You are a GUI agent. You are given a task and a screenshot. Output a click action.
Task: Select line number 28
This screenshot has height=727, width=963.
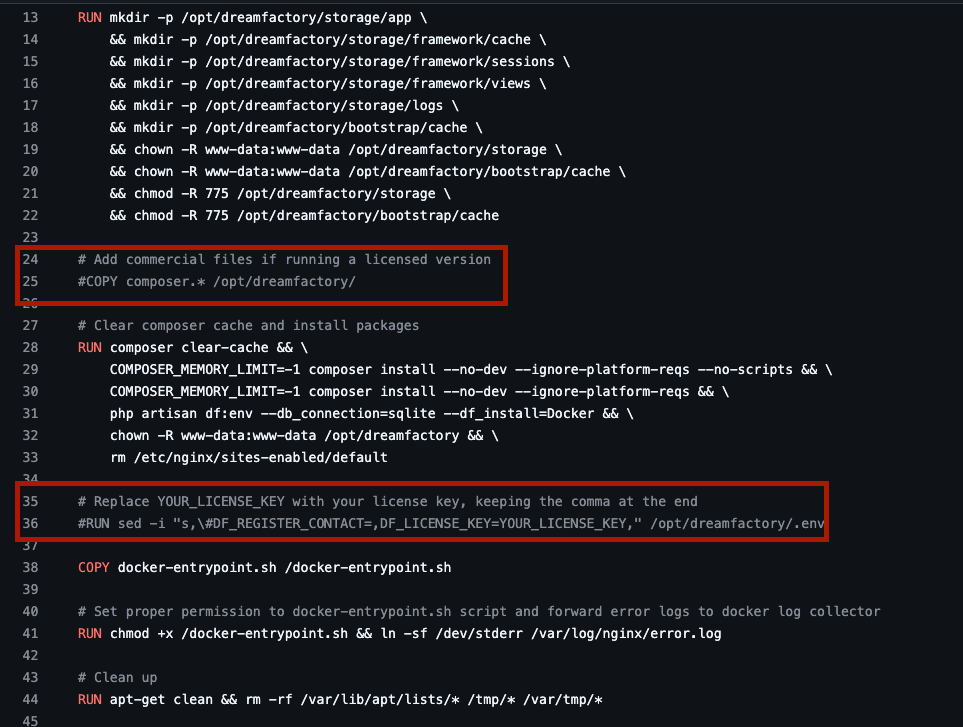[29, 347]
